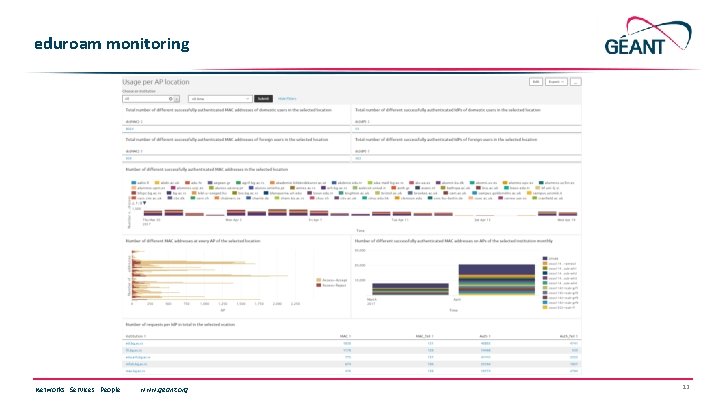This screenshot has height=405, width=720.
Task: Click the Submit button
Action: click(x=263, y=99)
